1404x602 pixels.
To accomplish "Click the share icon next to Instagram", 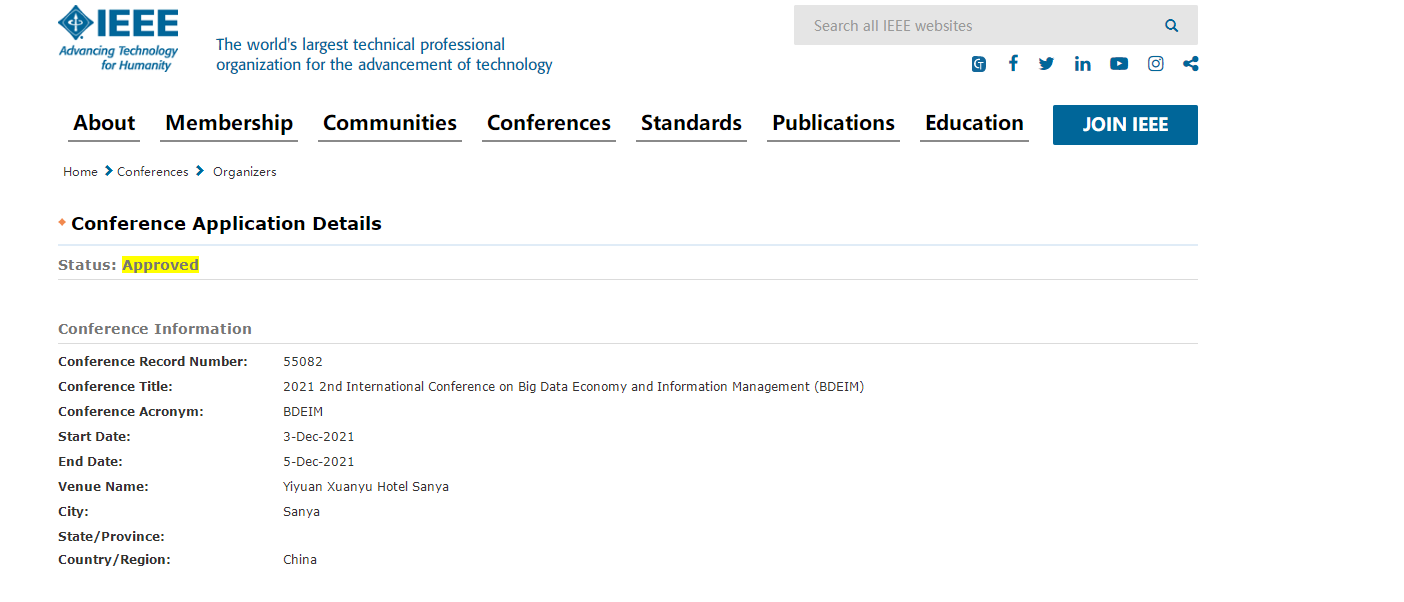I will [1190, 64].
